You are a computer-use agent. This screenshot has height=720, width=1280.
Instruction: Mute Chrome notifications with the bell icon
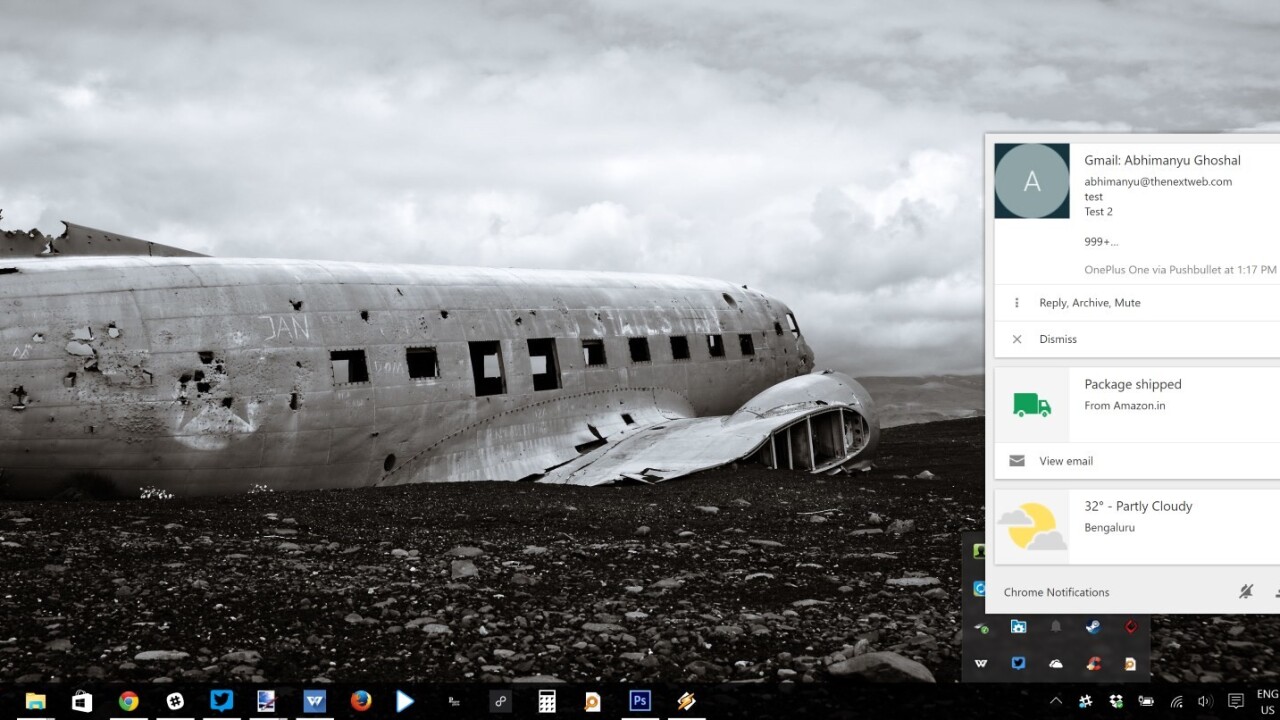[1245, 592]
